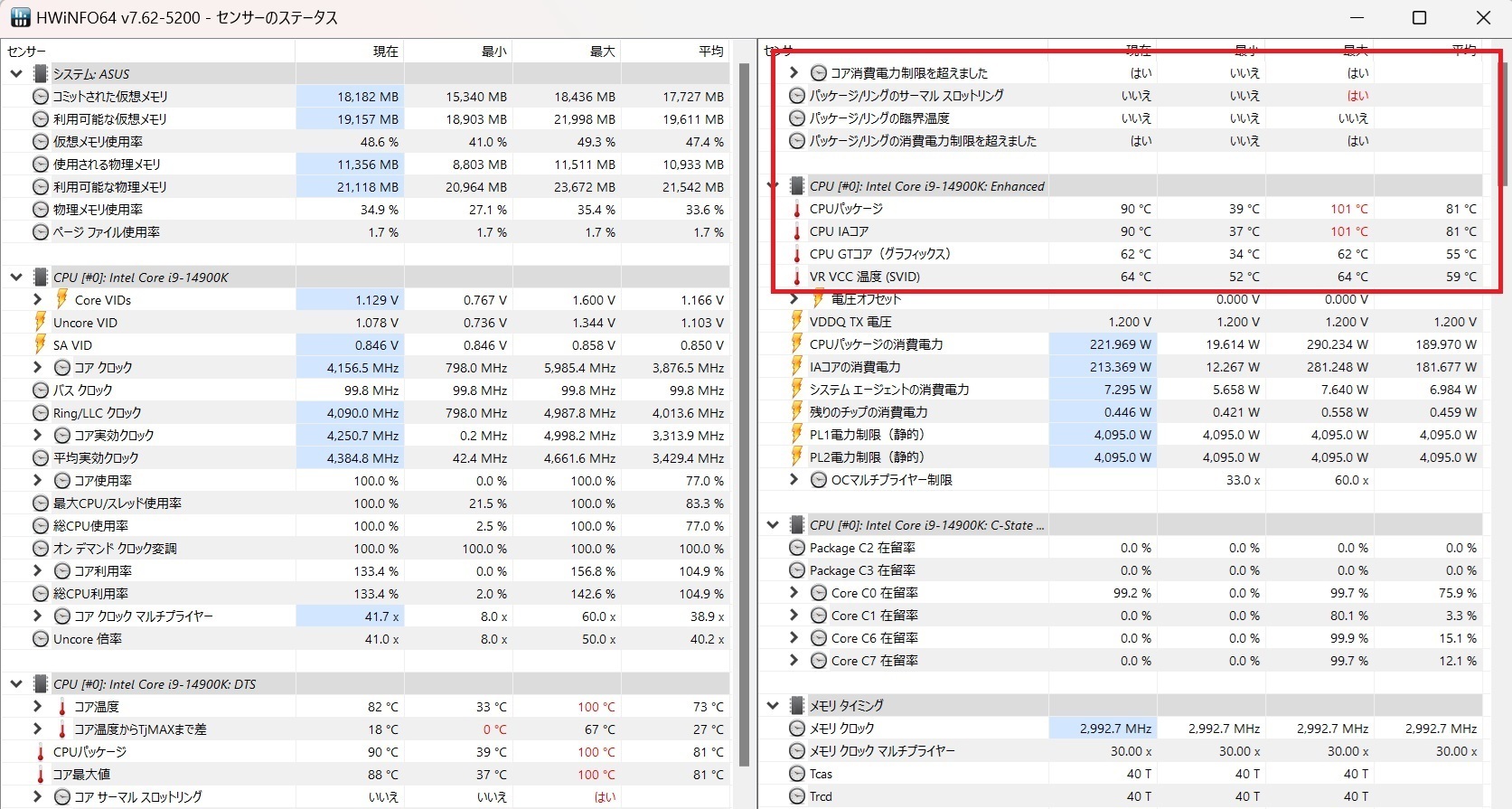Screen dimensions: 1512x809
Task: Select the パッケージ/リングの臨界温度 row
Action: coord(1122,118)
